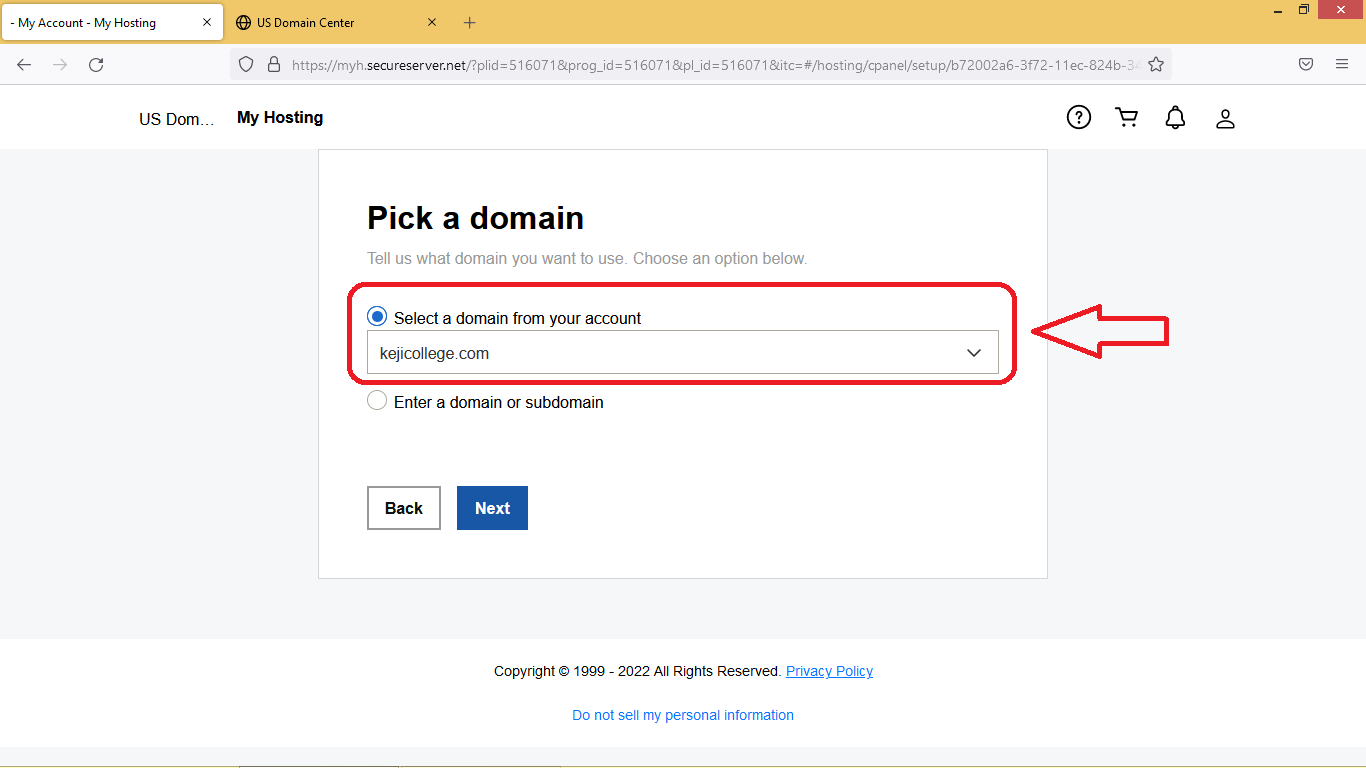
Task: Click the Save to Pocket icon
Action: 1306,65
